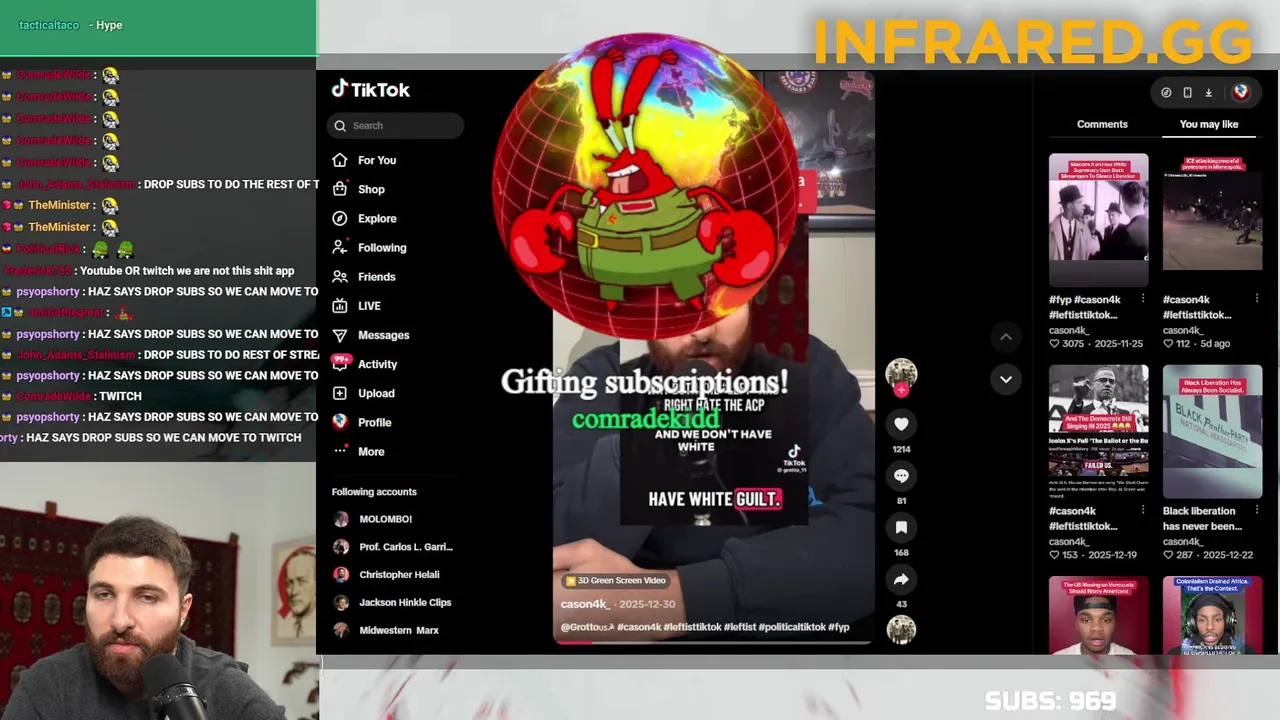Click the #politicaltiktok hashtag in caption
1280x720 pixels.
[x=792, y=627]
